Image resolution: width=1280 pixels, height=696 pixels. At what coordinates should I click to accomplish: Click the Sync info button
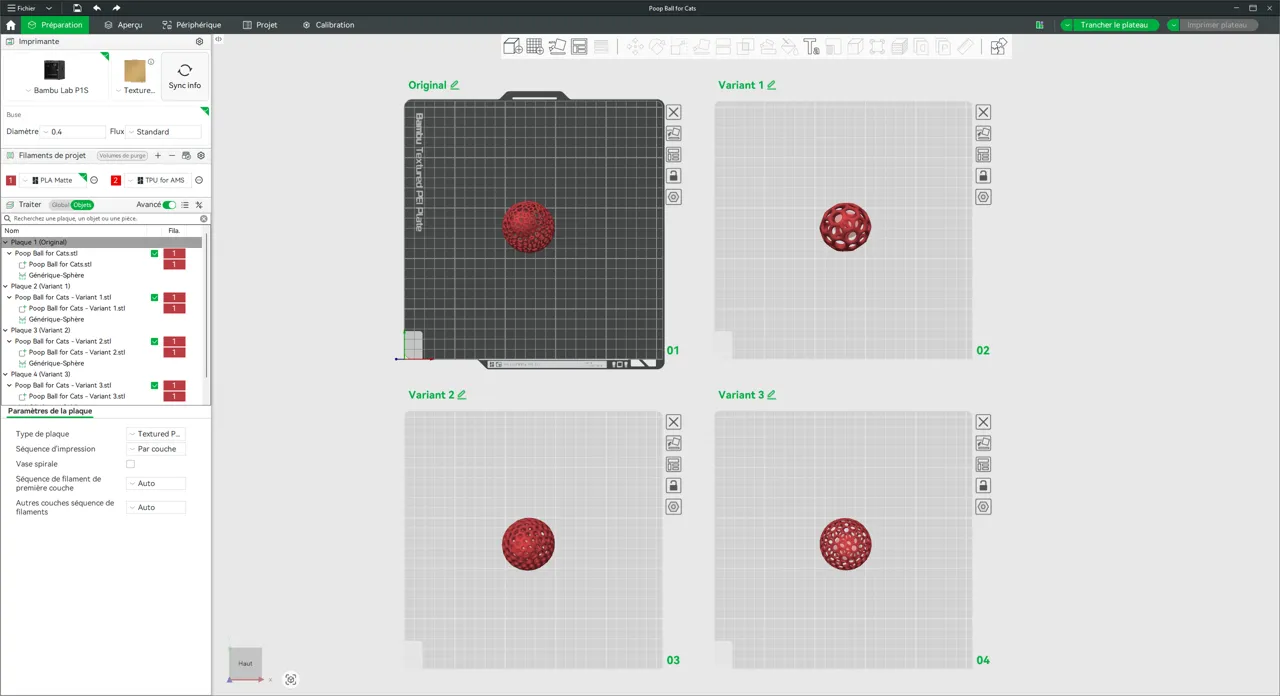point(185,76)
